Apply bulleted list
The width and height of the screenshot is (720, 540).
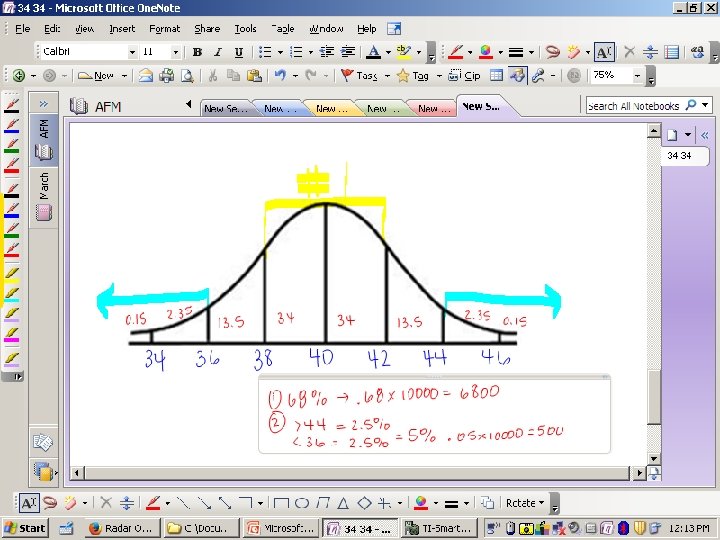click(265, 52)
